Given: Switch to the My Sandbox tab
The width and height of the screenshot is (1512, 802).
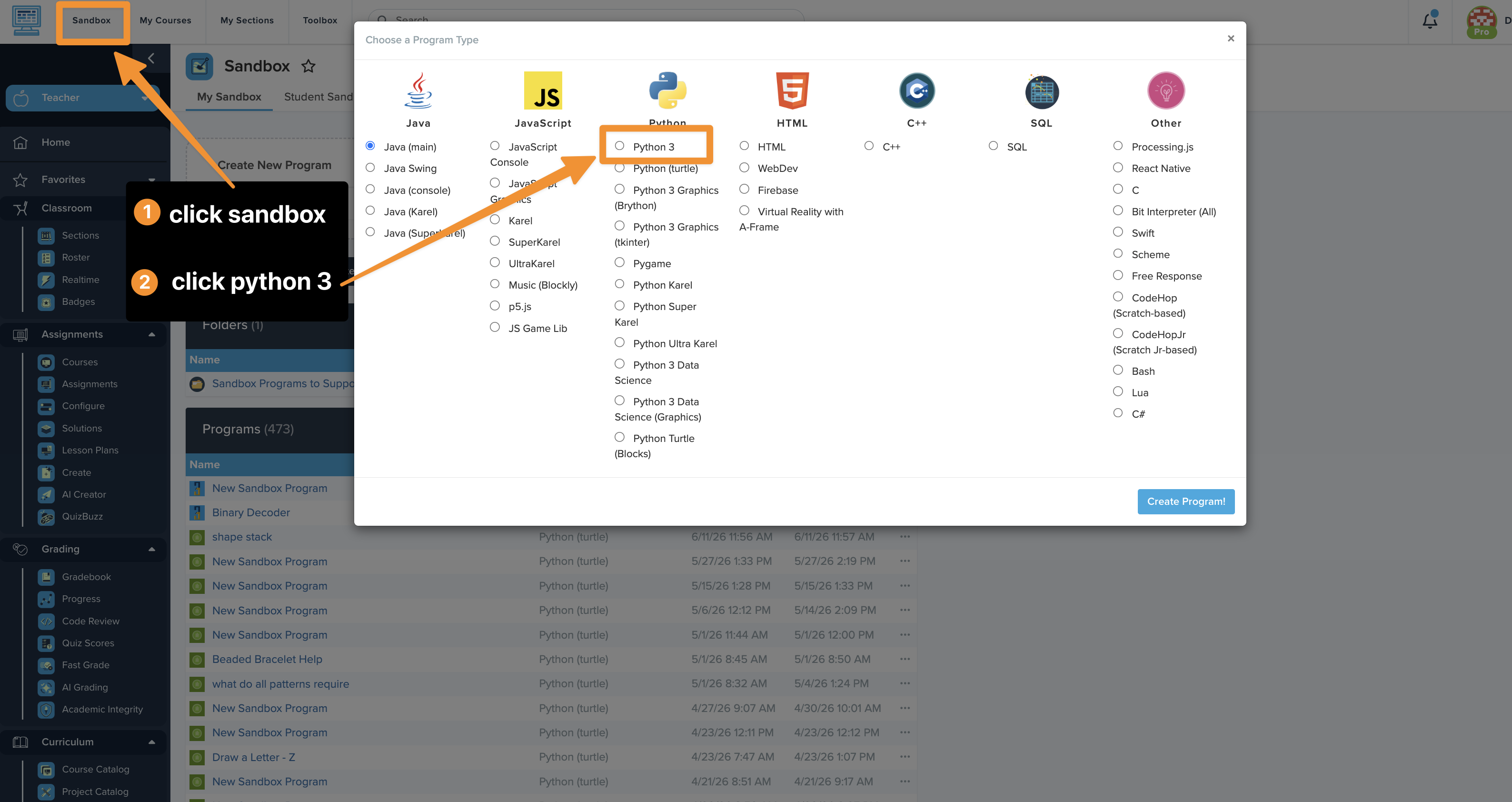Looking at the screenshot, I should coord(229,97).
